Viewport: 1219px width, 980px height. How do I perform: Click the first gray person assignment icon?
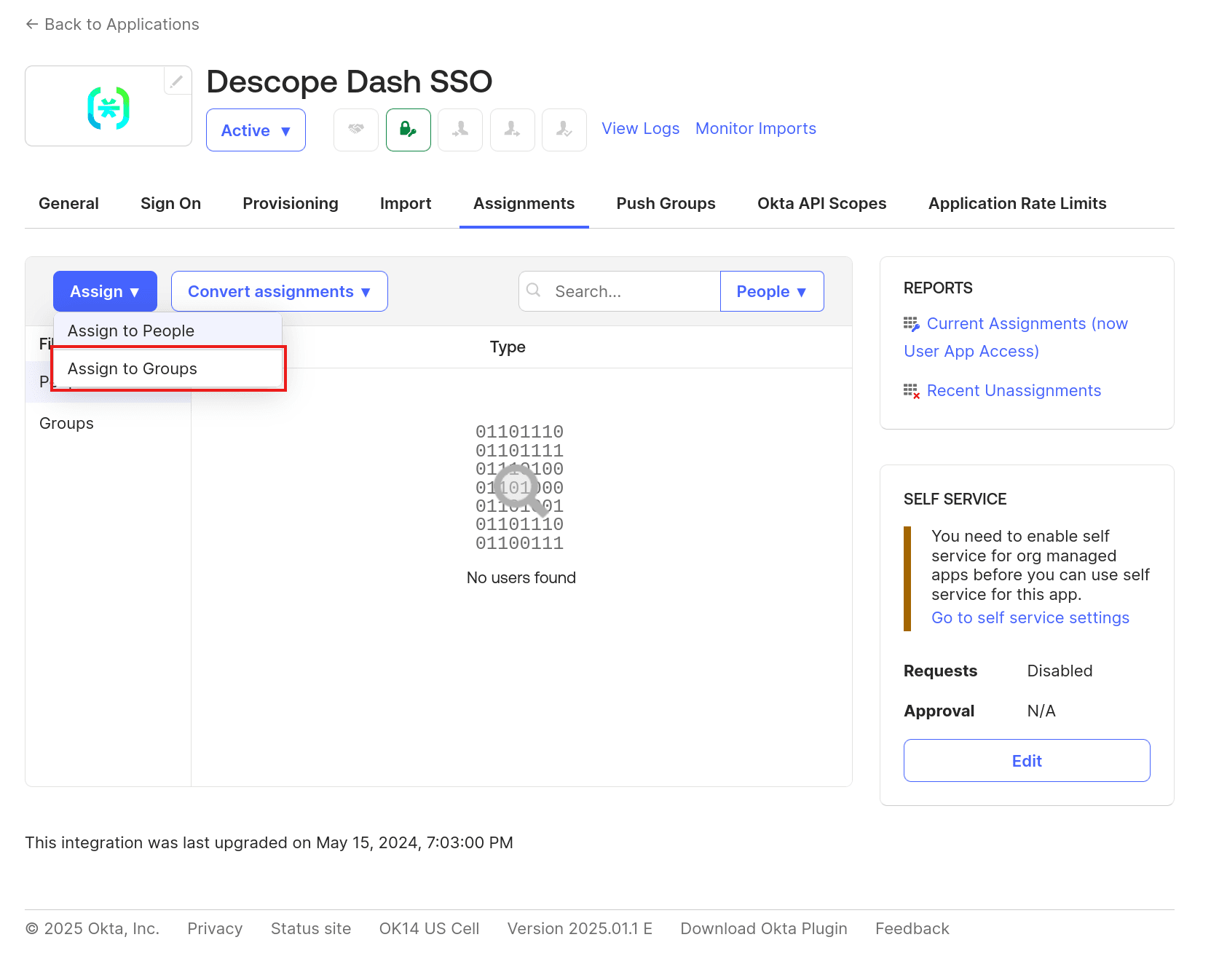(x=460, y=130)
